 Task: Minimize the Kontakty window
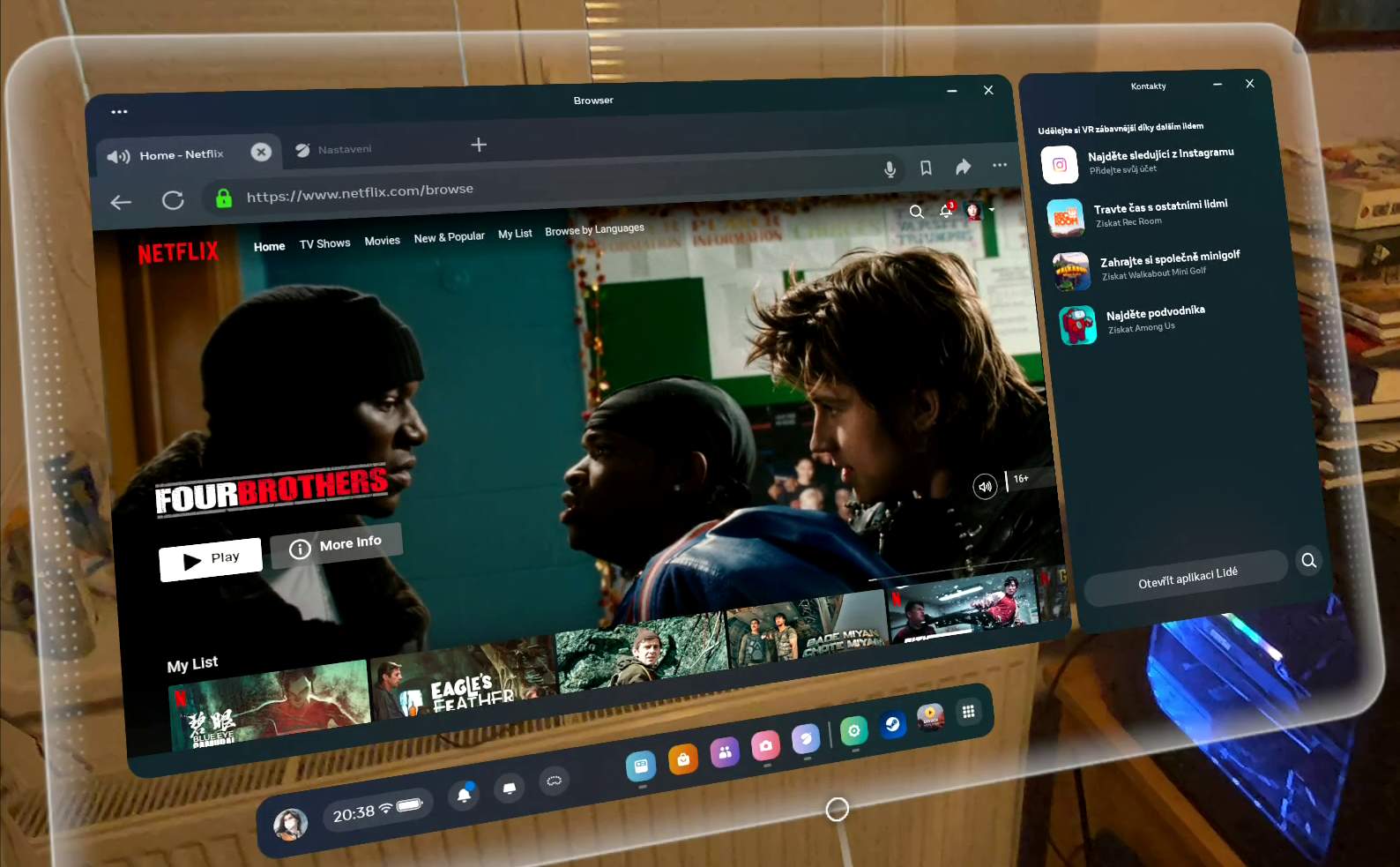(x=1218, y=85)
